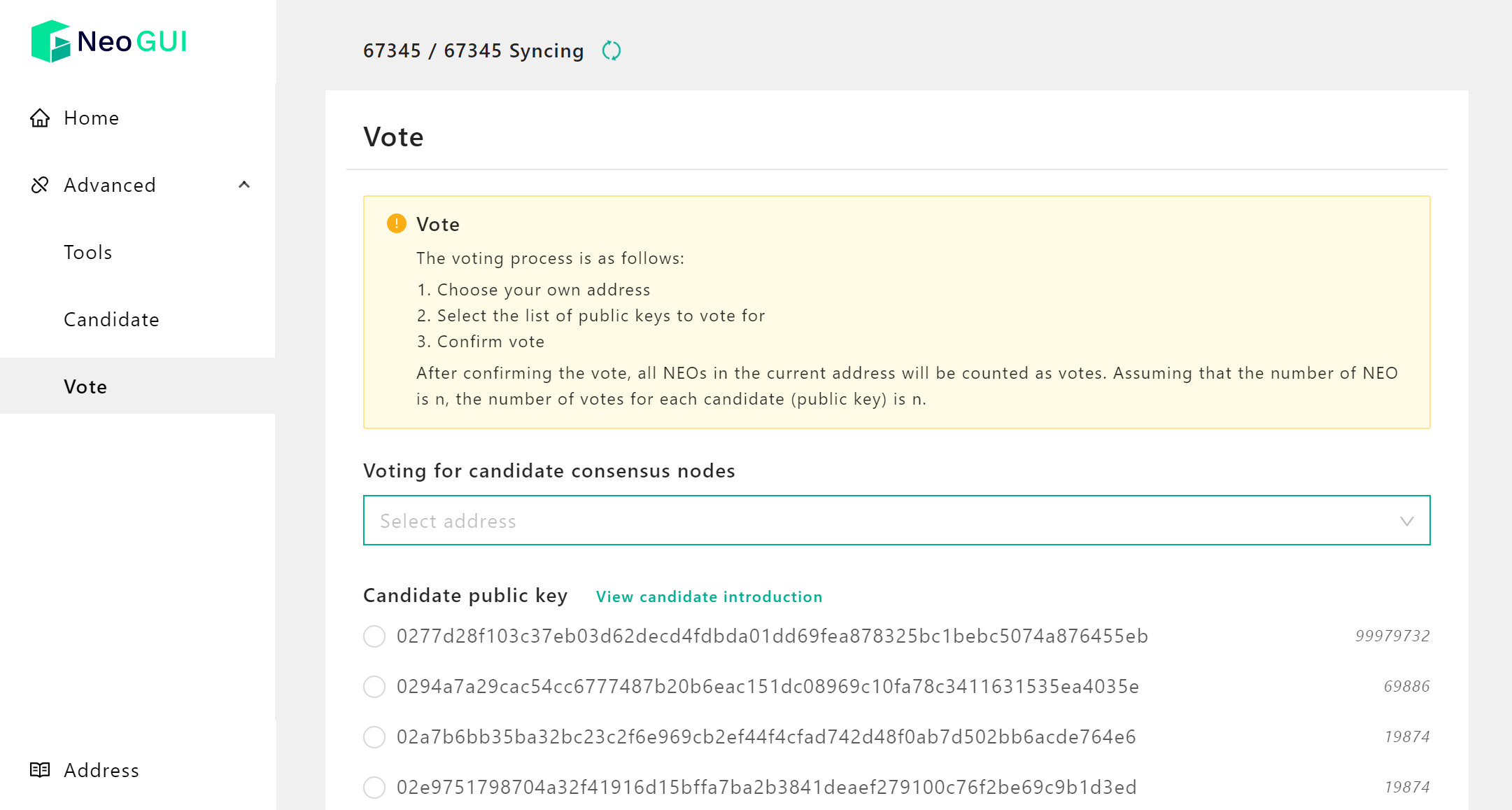Open the Select address dropdown
The height and width of the screenshot is (810, 1512).
point(897,520)
